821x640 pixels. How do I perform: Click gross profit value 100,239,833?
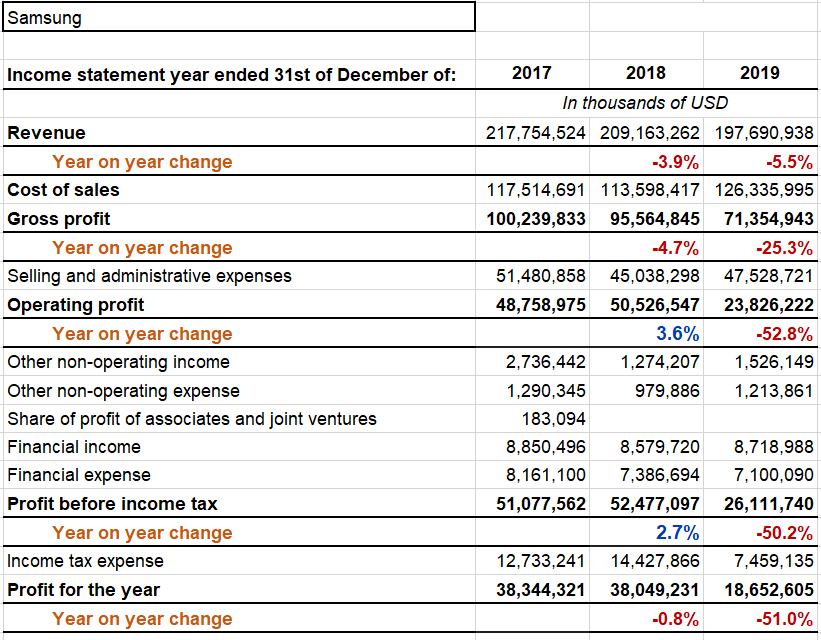(536, 218)
